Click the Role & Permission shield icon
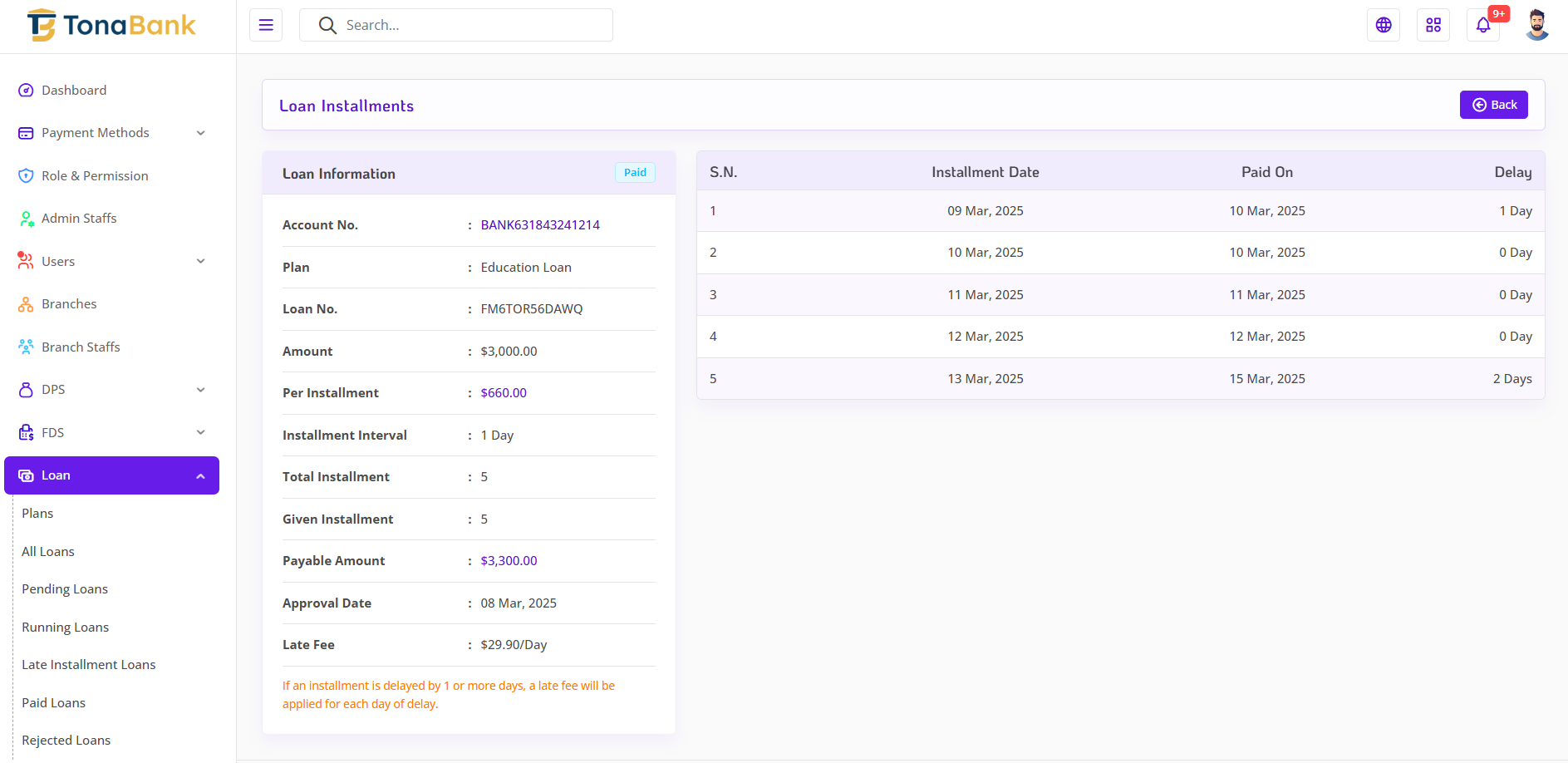The height and width of the screenshot is (763, 1568). [26, 175]
